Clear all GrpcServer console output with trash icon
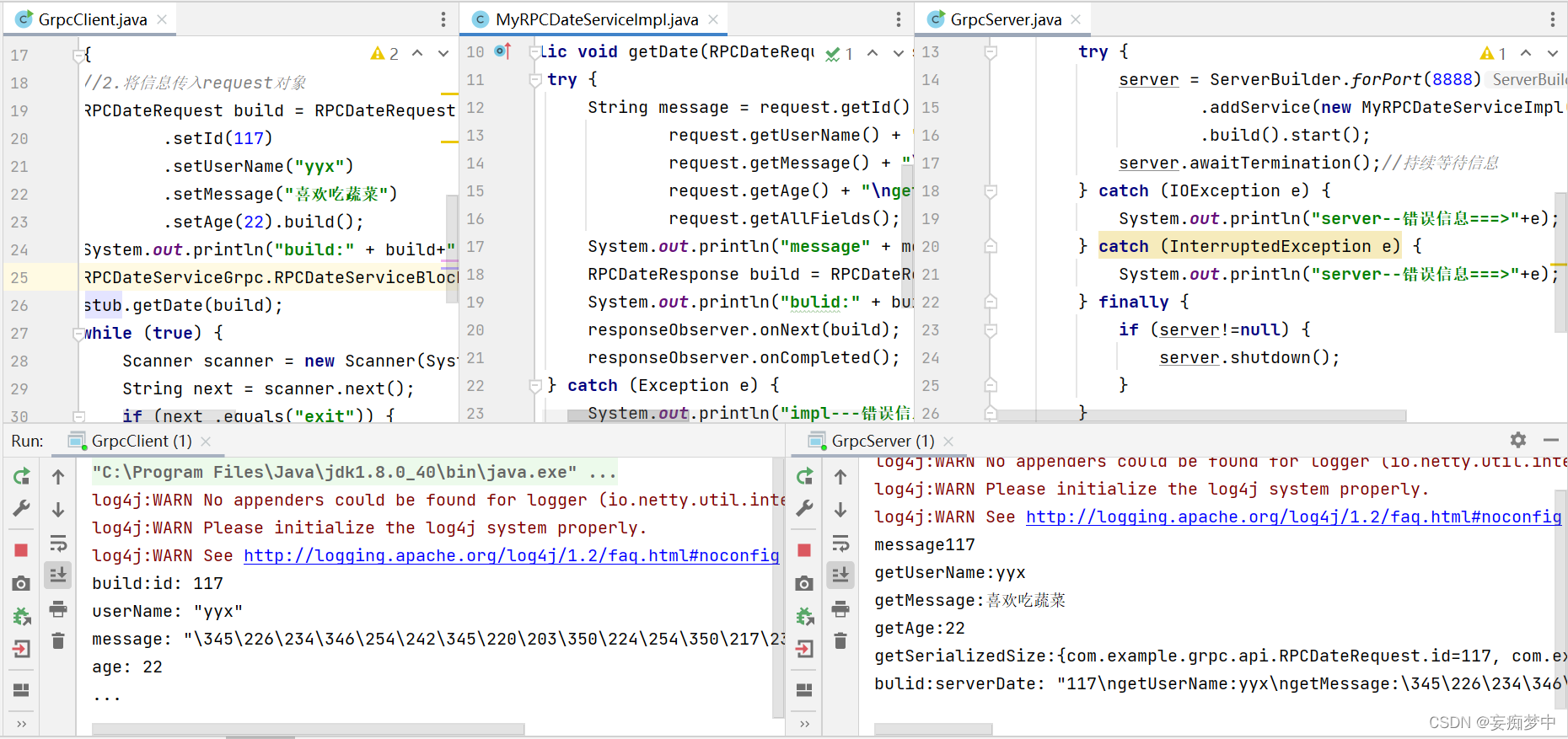 click(x=840, y=641)
